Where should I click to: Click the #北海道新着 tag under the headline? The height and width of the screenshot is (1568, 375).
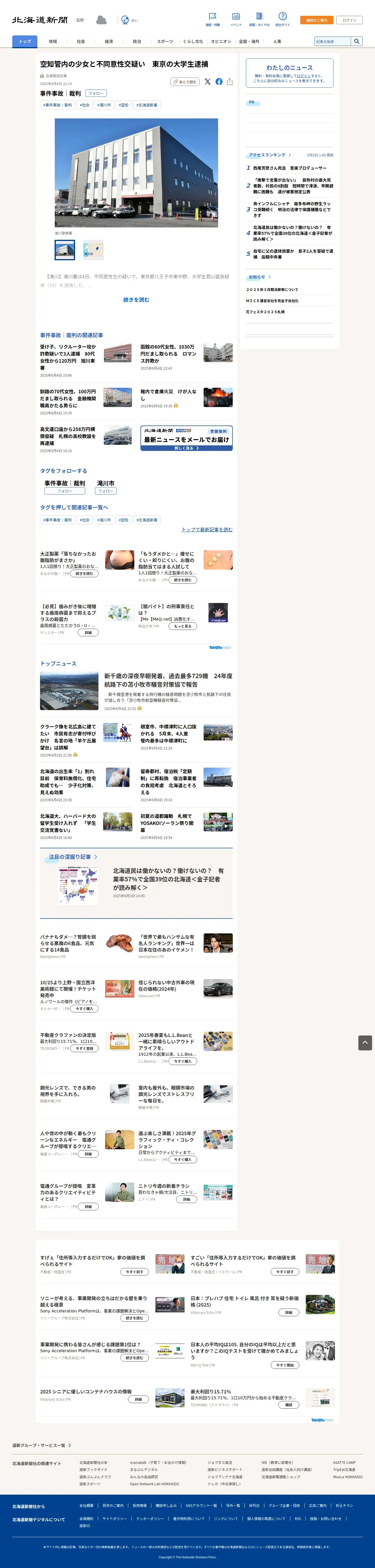tap(147, 105)
